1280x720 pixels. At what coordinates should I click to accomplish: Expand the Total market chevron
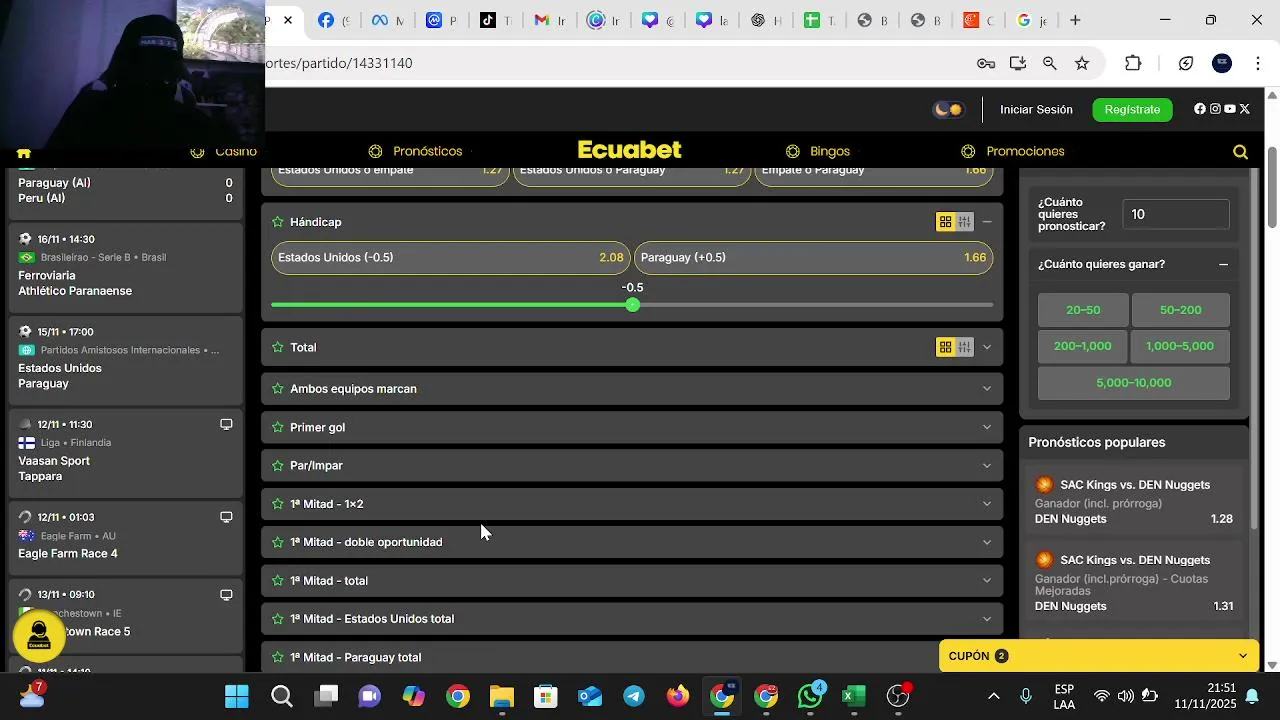coord(987,347)
